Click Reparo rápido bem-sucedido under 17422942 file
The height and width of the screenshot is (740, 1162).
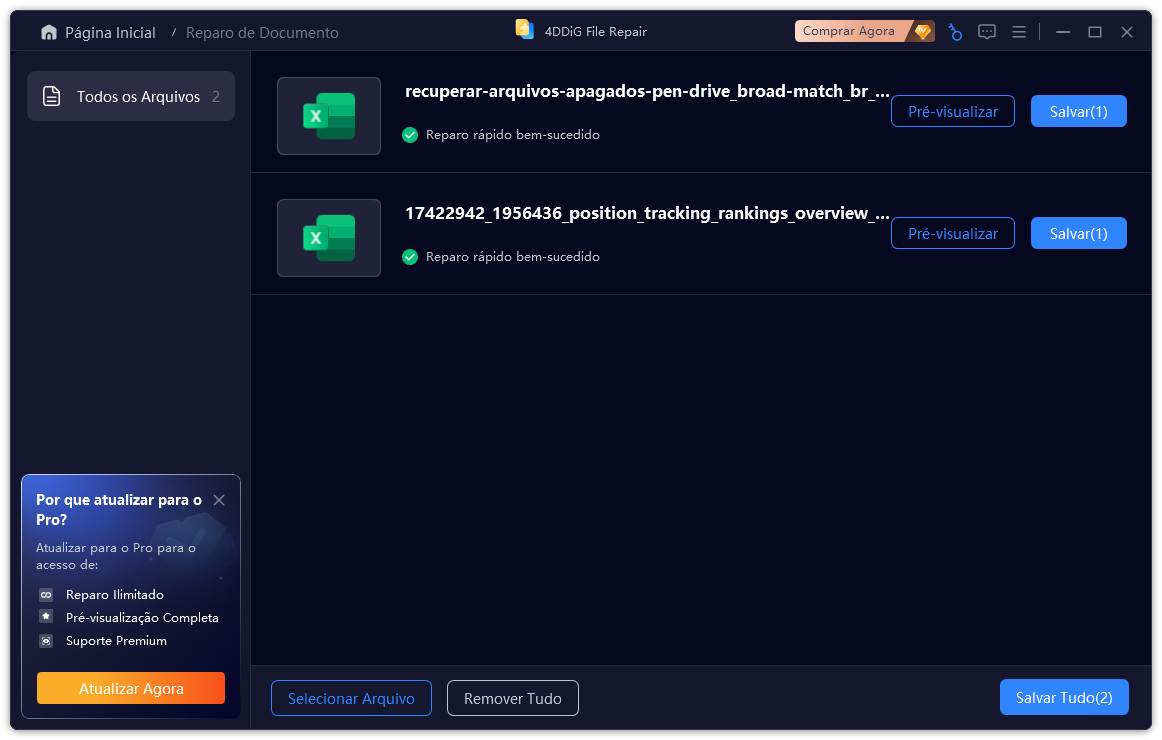tap(513, 257)
